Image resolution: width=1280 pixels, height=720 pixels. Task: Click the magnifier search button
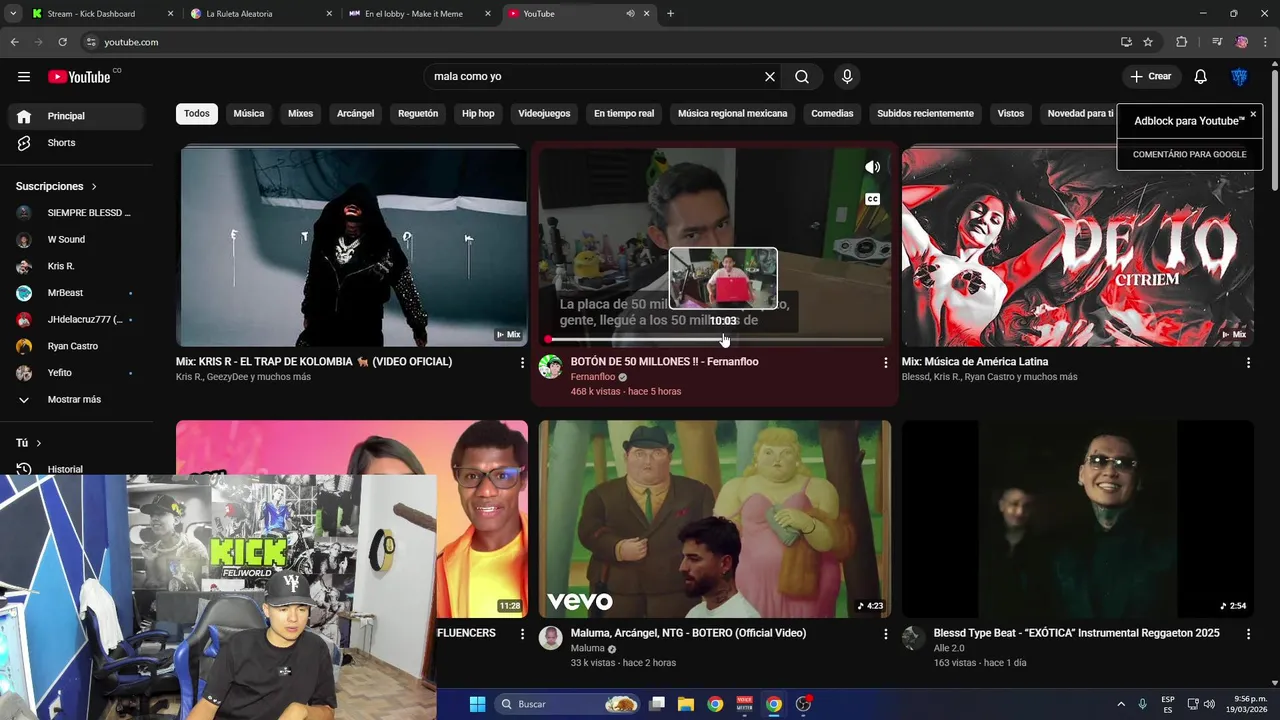tap(802, 77)
